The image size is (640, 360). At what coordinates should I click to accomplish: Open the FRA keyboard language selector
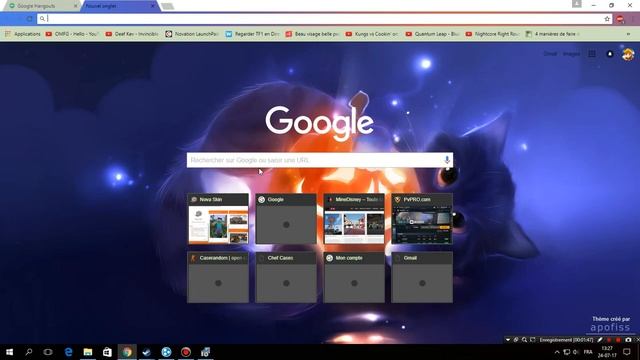pos(588,352)
